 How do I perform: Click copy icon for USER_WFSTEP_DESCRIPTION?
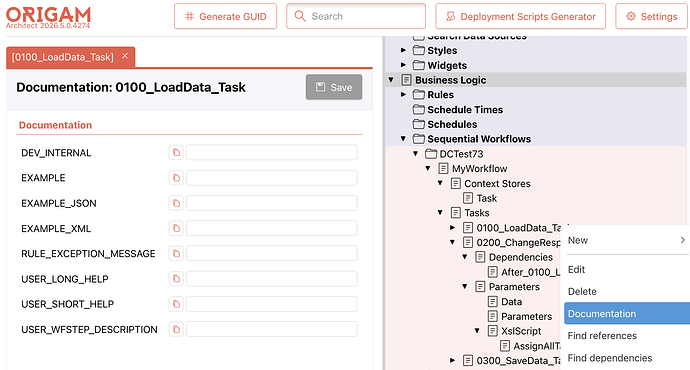[176, 329]
